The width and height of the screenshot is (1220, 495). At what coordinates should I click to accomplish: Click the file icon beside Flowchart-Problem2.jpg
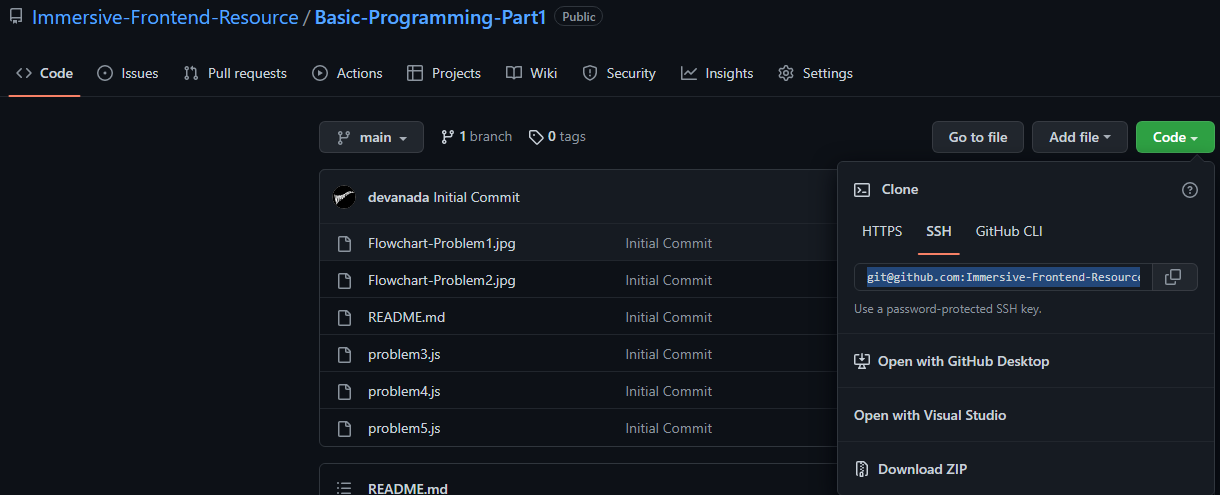tap(344, 280)
